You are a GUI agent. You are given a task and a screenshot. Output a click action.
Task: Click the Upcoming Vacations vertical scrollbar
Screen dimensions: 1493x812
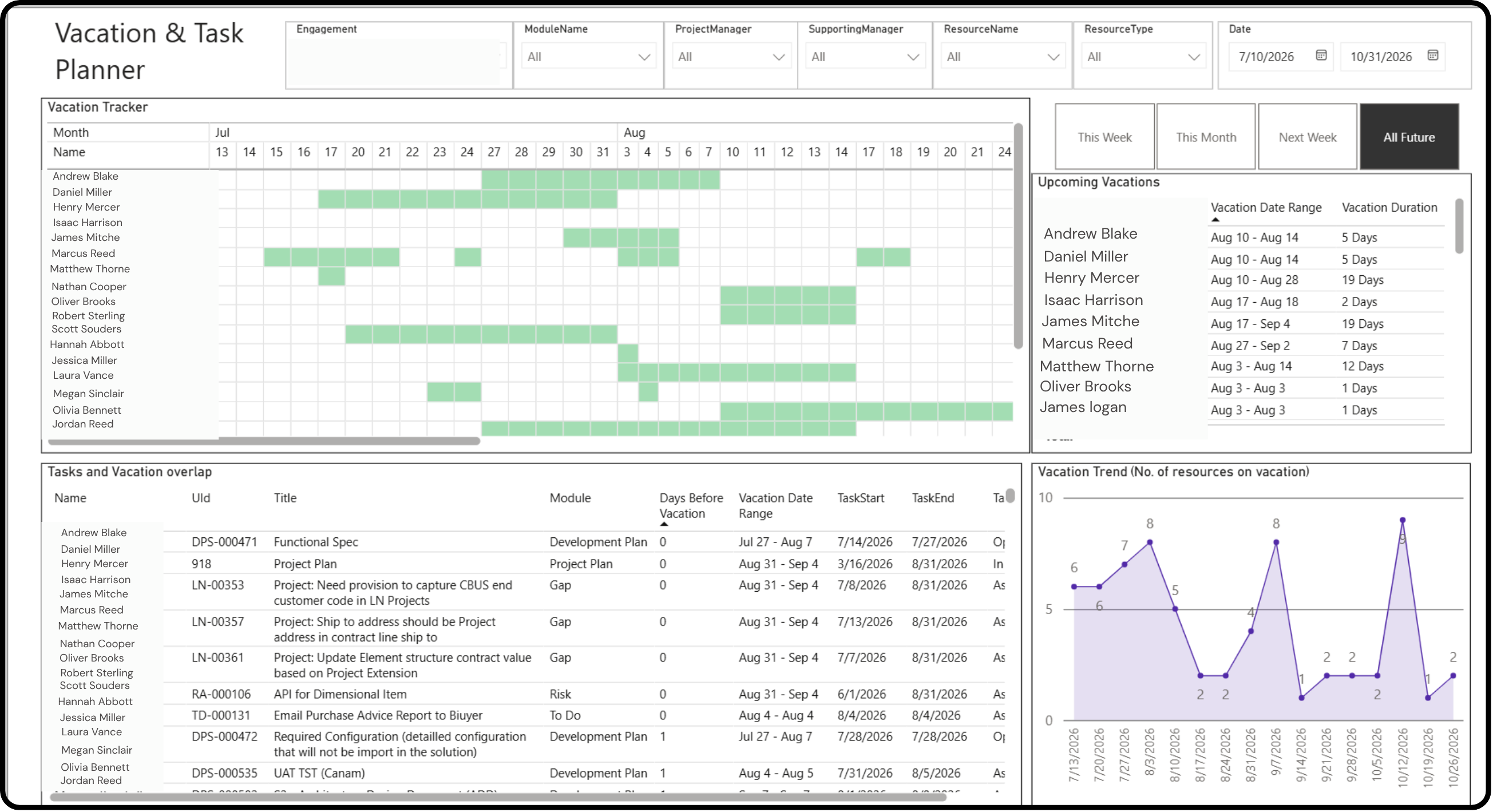(x=1459, y=226)
